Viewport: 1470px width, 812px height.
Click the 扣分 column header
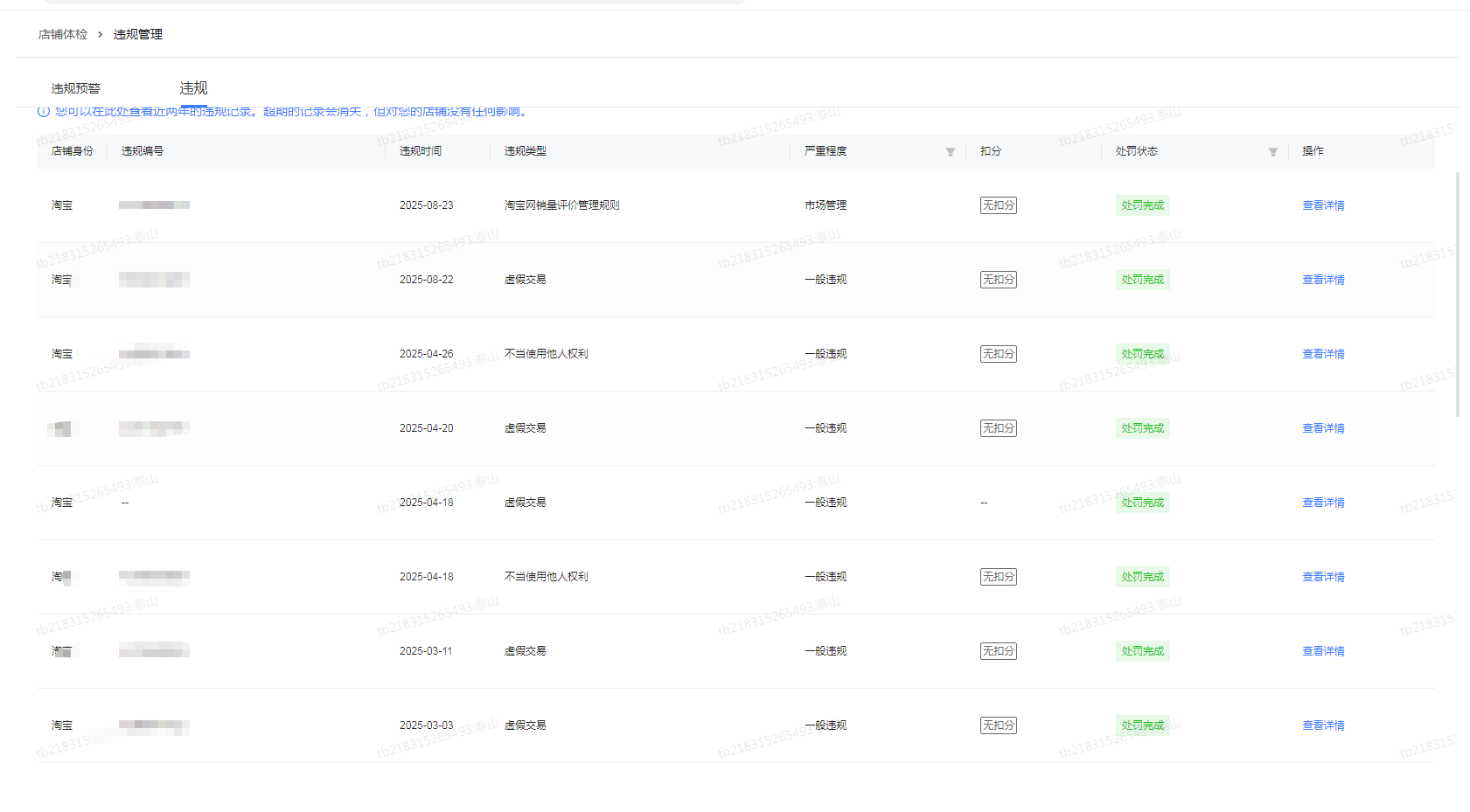coord(991,151)
